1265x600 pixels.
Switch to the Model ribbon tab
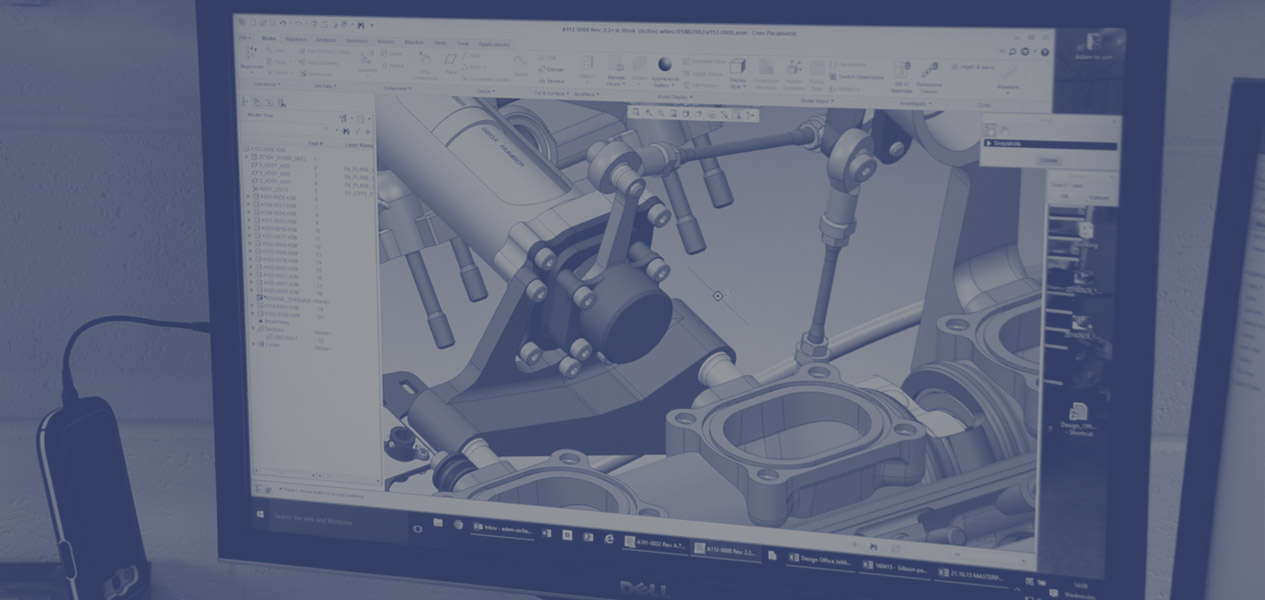[269, 39]
